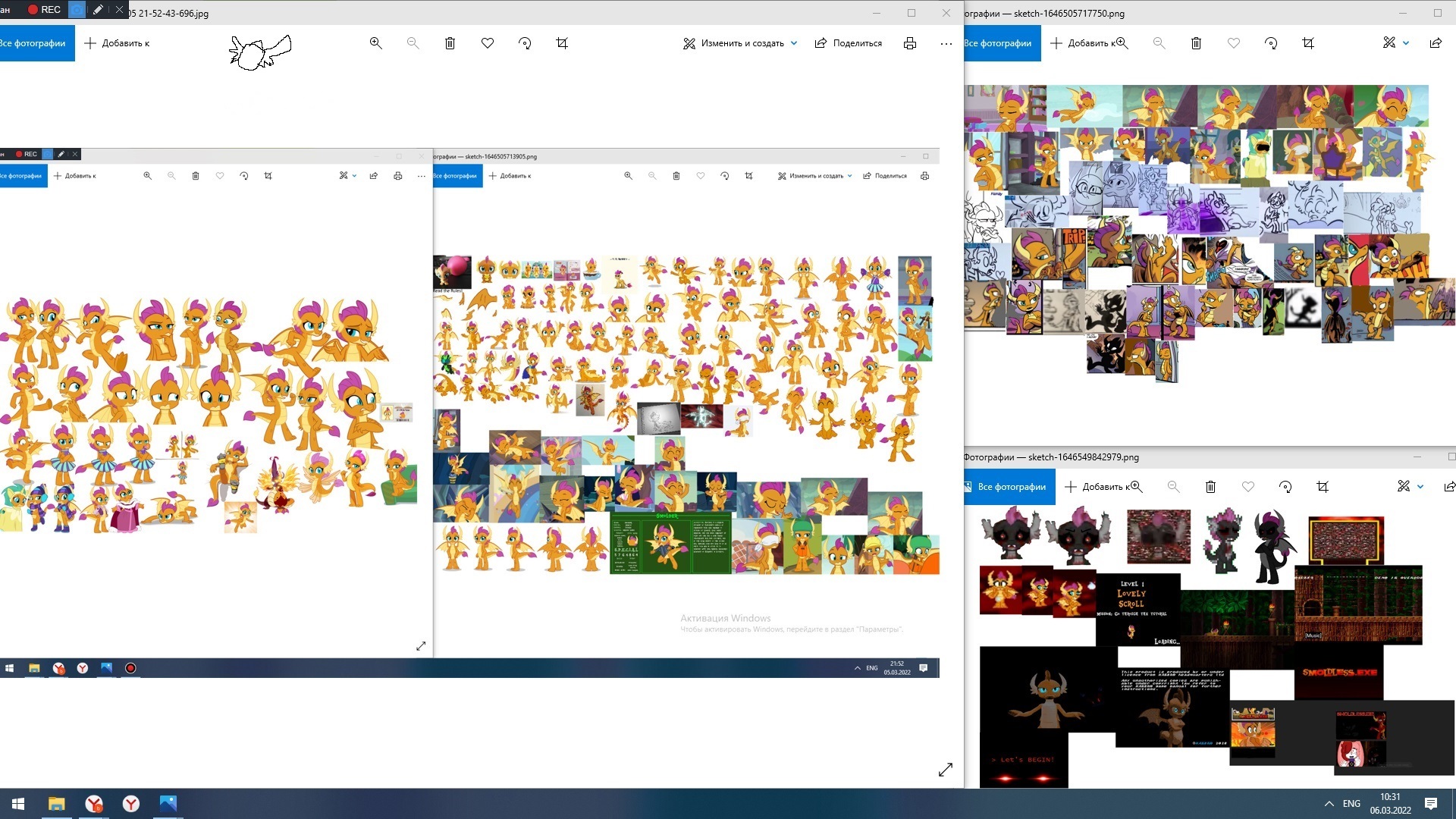Viewport: 1456px width, 819px height.
Task: Zoom out in sketch-1646505717750 window
Action: click(1159, 43)
